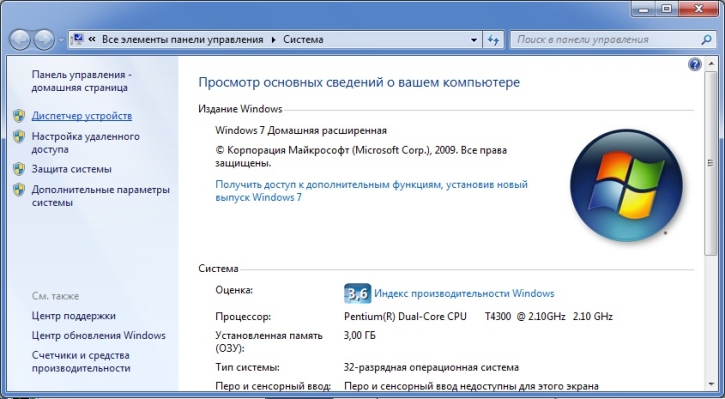The height and width of the screenshot is (399, 725).
Task: Open 'Индекс производительности Windows' link
Action: [x=464, y=293]
